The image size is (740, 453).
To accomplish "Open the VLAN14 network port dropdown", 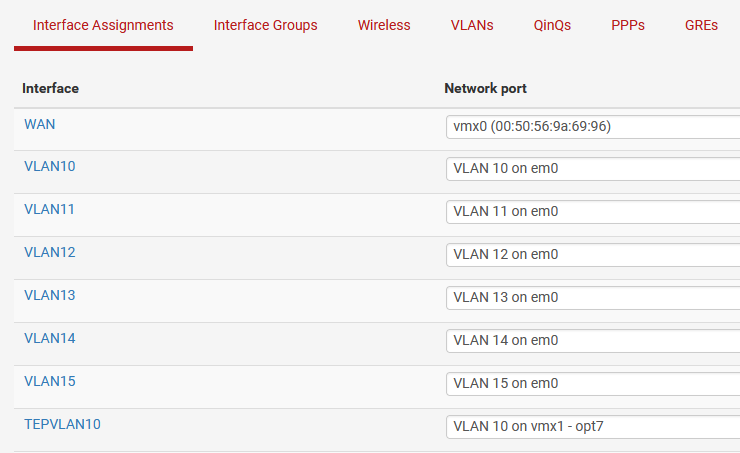I will tap(592, 341).
